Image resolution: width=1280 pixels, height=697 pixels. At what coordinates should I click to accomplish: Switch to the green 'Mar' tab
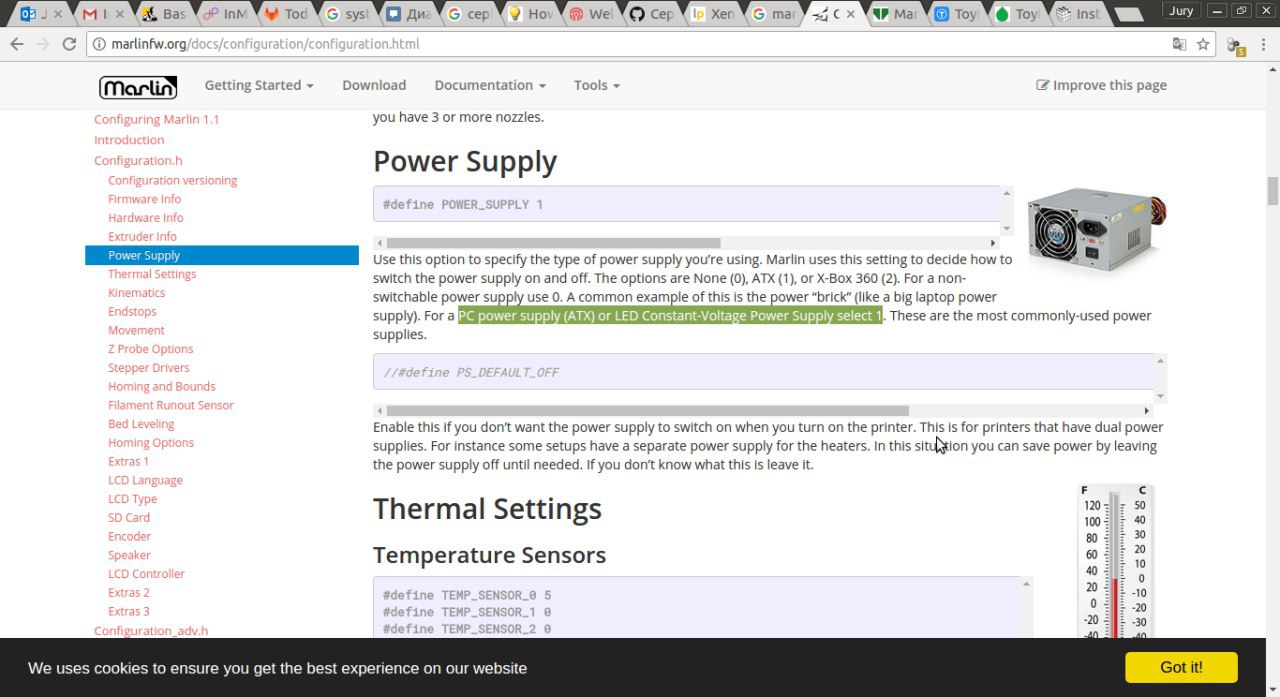pyautogui.click(x=895, y=14)
